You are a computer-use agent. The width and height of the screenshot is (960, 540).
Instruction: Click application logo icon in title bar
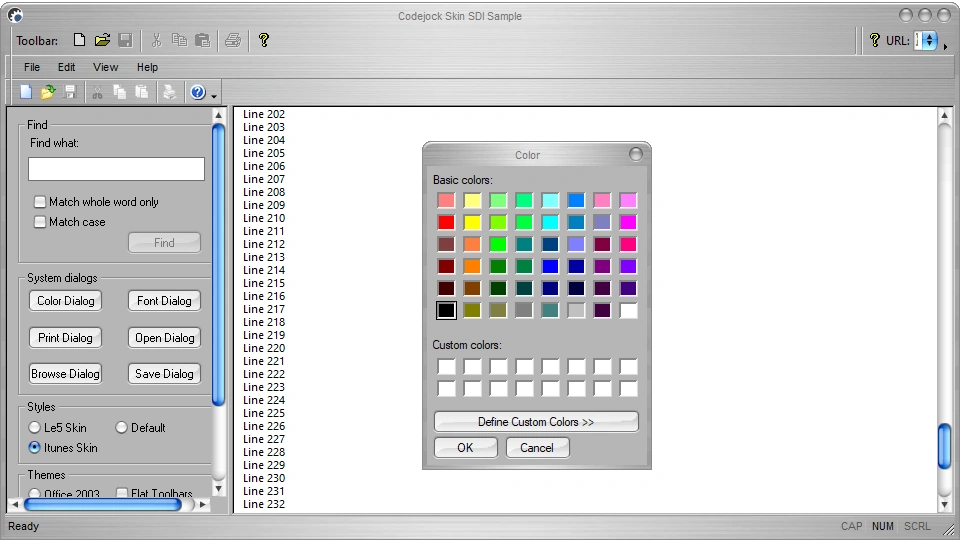click(15, 15)
